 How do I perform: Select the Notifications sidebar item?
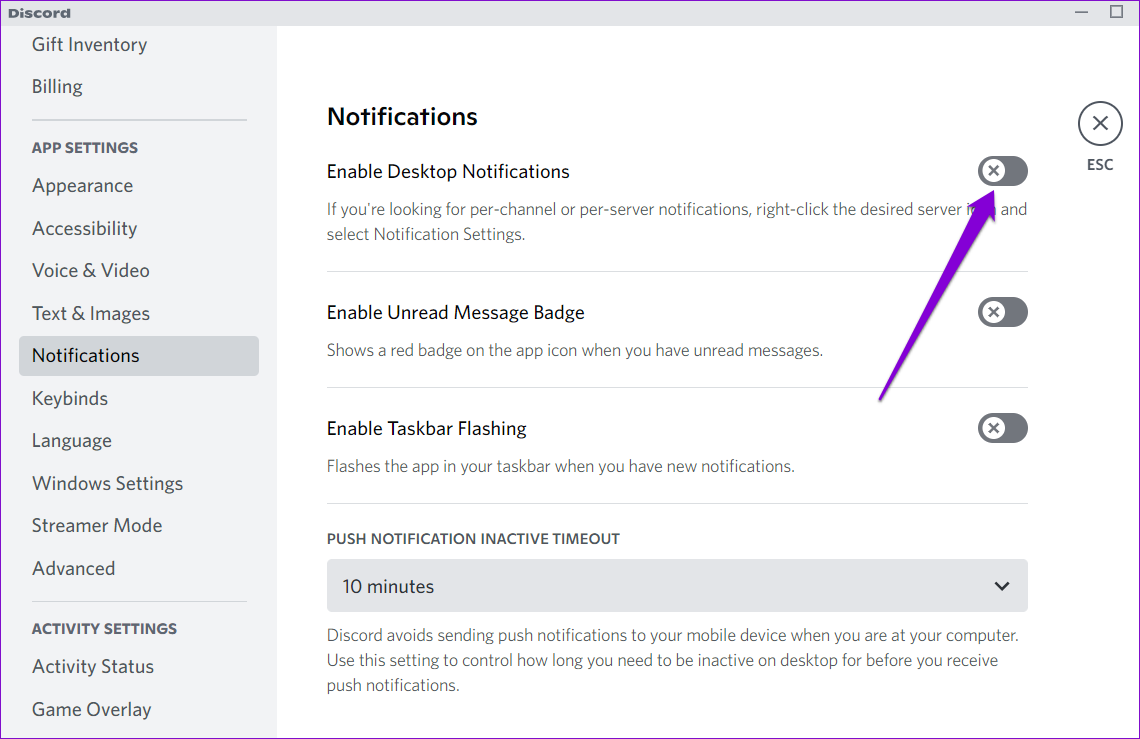[139, 356]
